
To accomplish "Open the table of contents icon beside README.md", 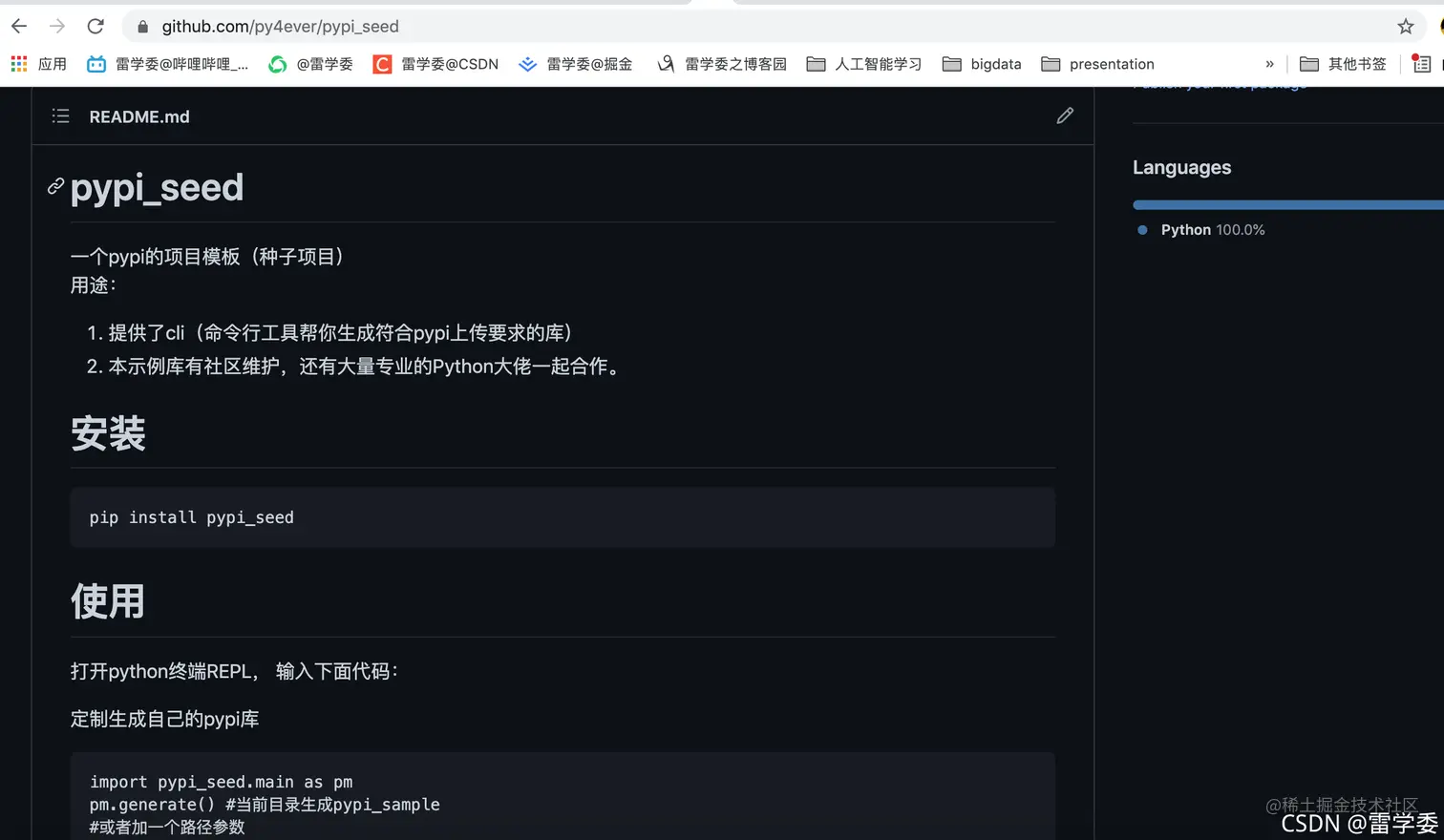I will coord(59,115).
